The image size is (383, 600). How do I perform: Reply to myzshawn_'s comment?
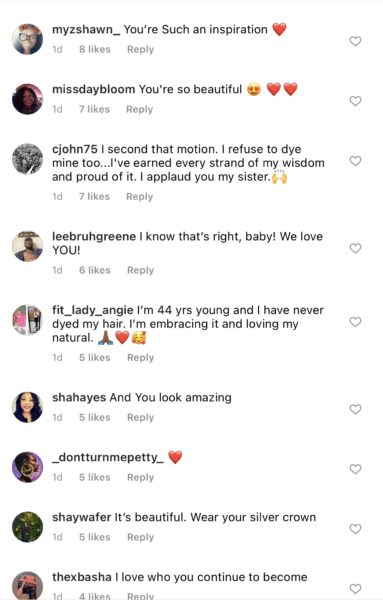(140, 50)
